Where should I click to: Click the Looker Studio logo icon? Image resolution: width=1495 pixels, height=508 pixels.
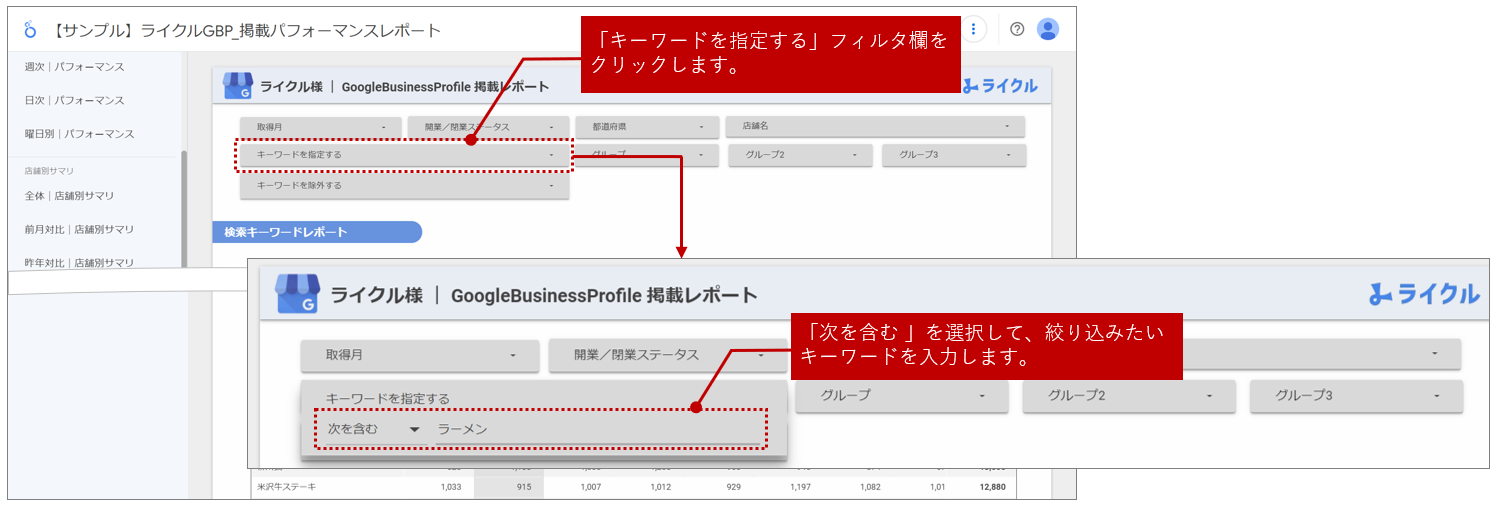point(28,30)
